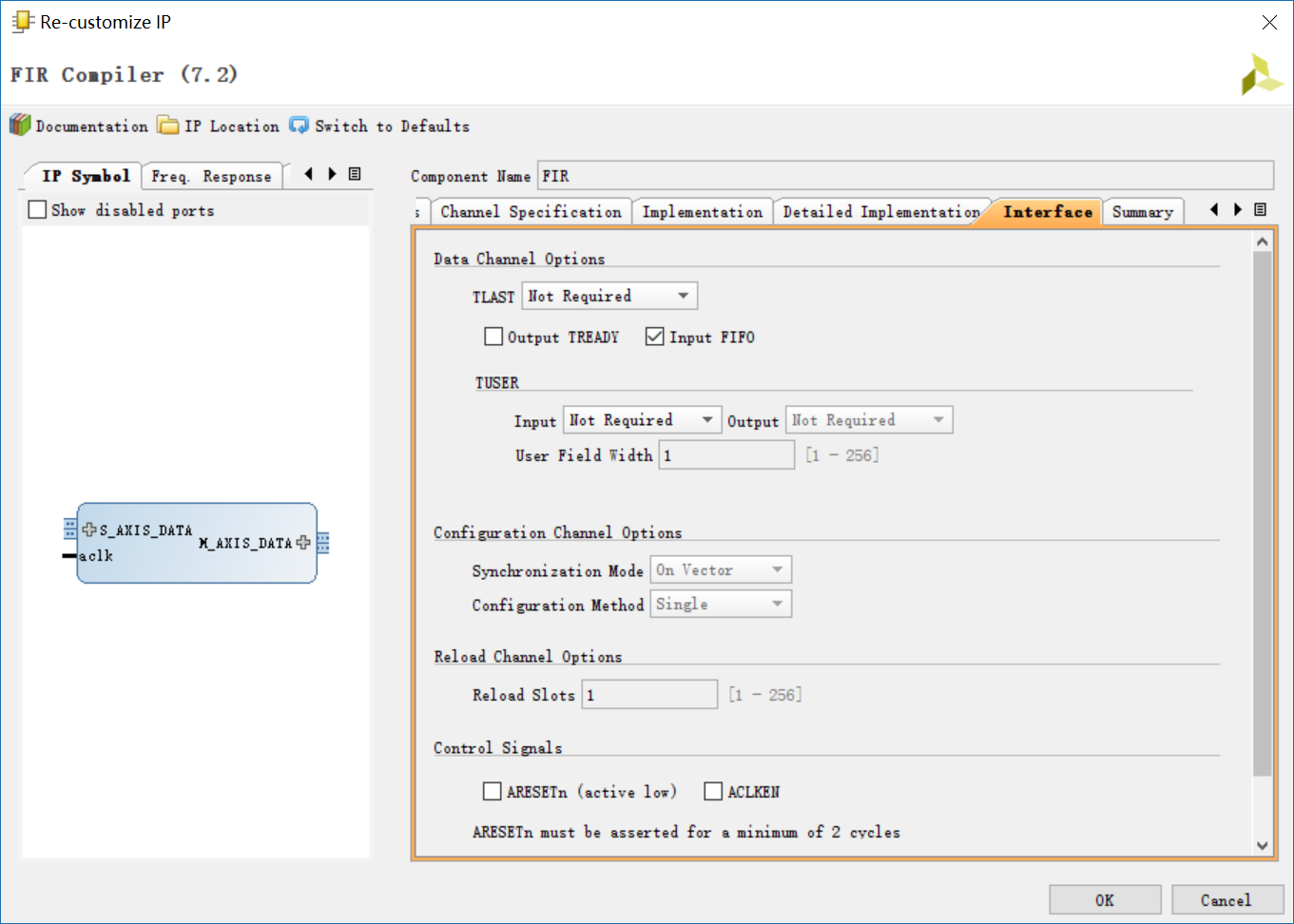The image size is (1294, 924).
Task: Switch to the Channel Specification tab
Action: tap(531, 211)
